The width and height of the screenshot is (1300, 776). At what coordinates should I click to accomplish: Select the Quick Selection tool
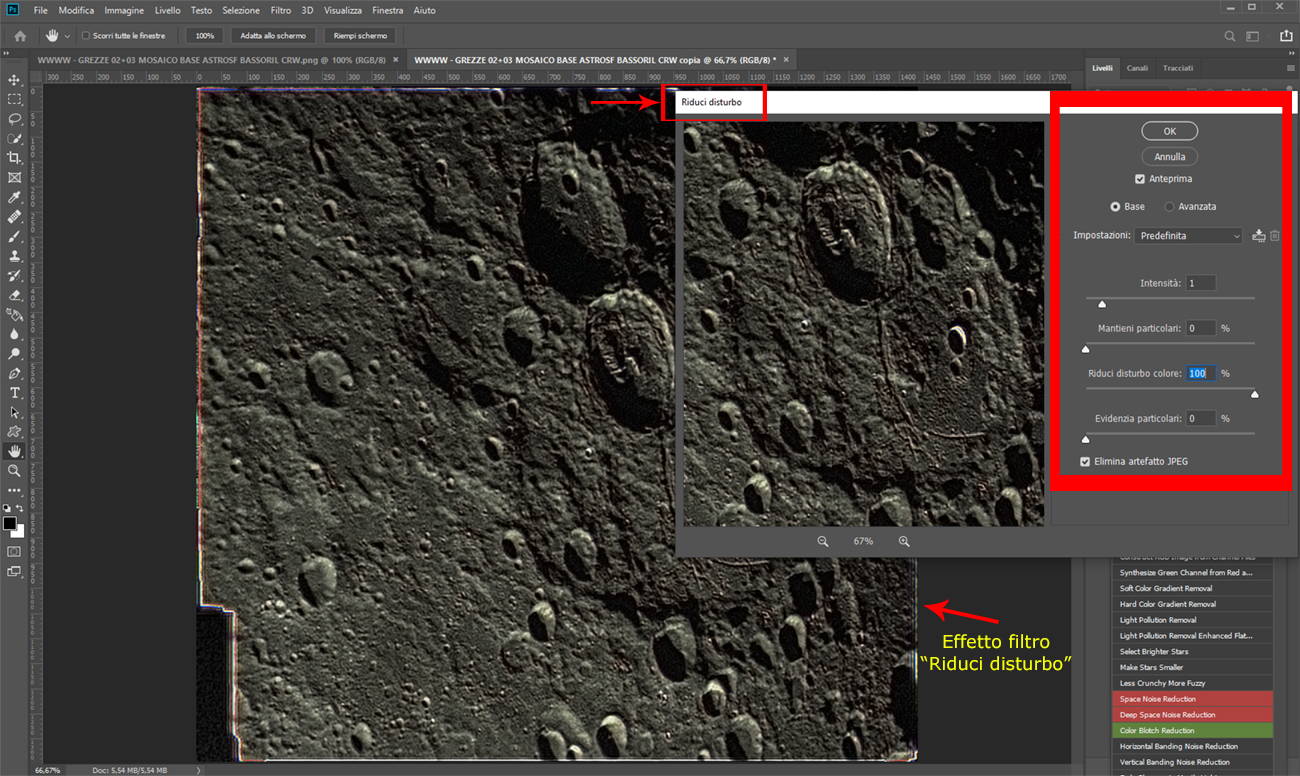[14, 138]
